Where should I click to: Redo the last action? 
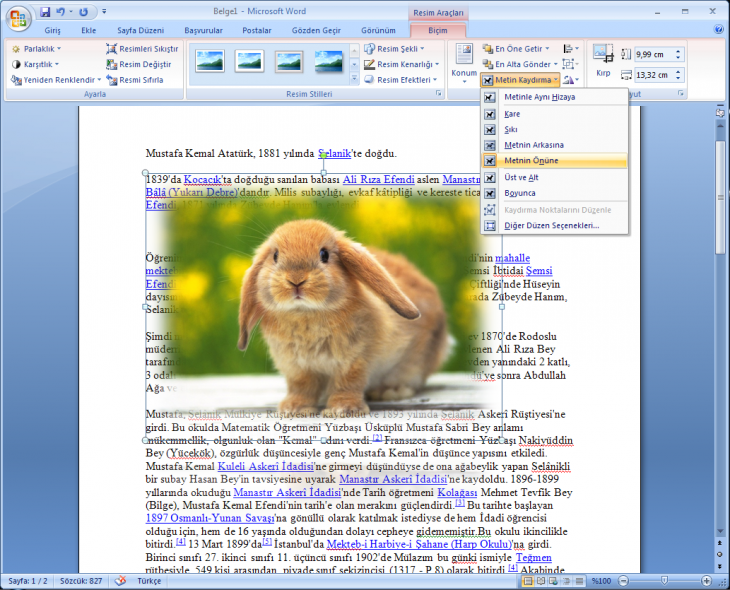click(84, 12)
